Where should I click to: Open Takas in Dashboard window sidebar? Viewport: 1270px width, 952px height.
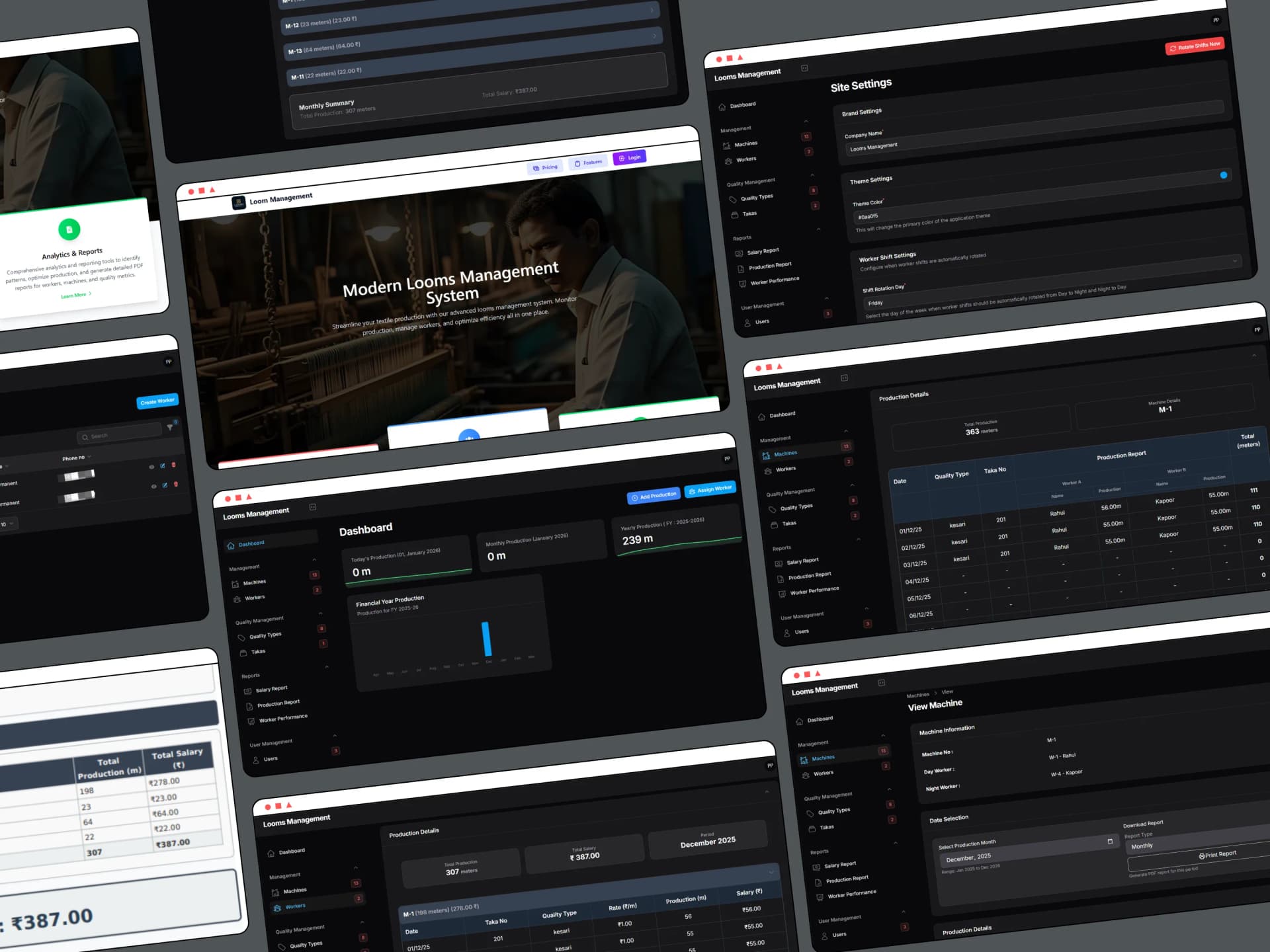[258, 651]
